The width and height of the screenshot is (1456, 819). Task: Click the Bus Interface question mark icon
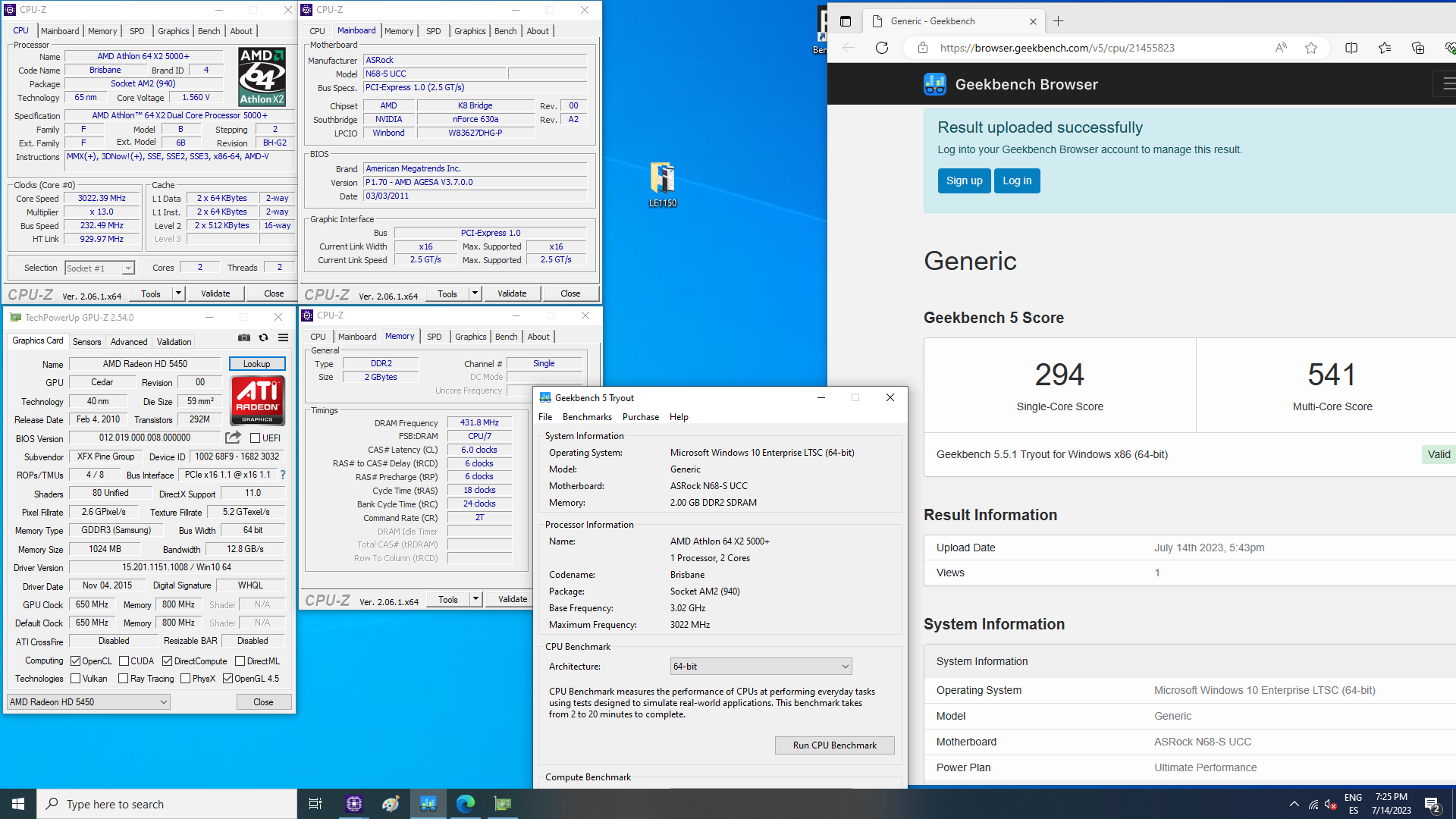(283, 475)
